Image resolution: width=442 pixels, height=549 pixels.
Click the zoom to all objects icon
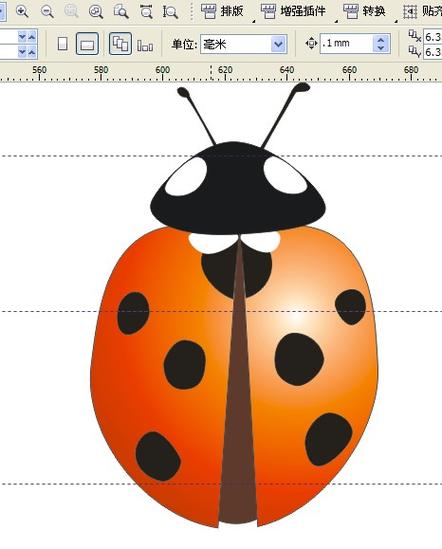[96, 12]
